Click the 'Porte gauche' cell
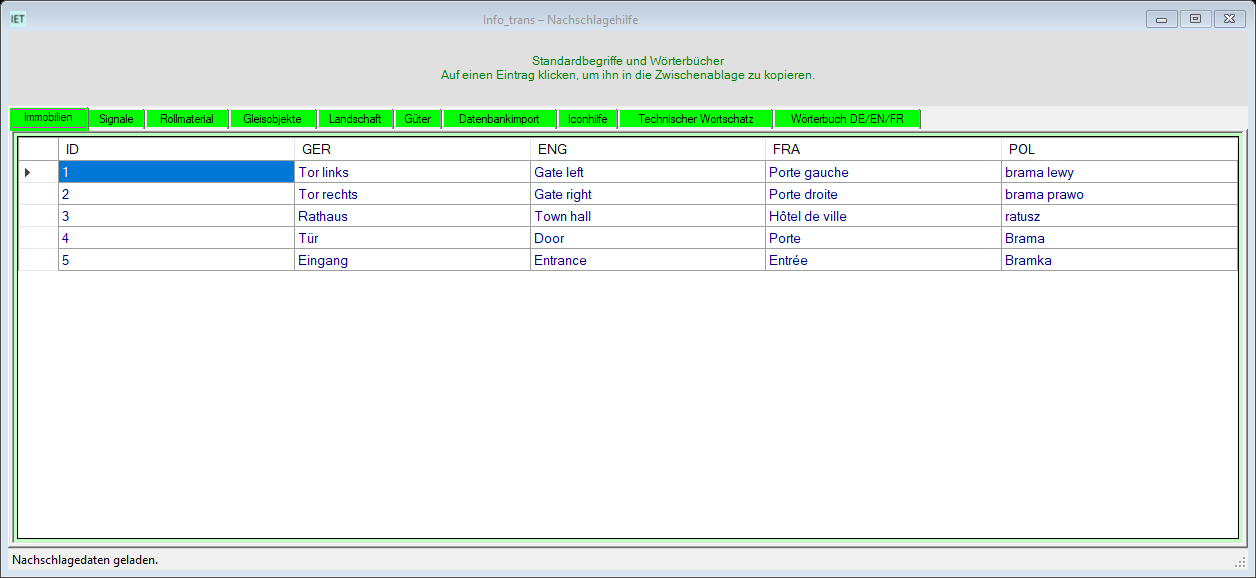The width and height of the screenshot is (1256, 578). pos(883,172)
